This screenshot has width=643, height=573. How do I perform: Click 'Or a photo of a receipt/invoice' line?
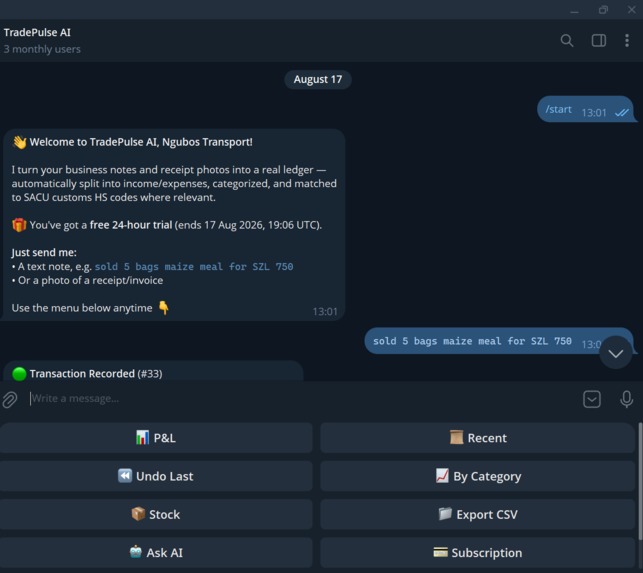point(90,280)
